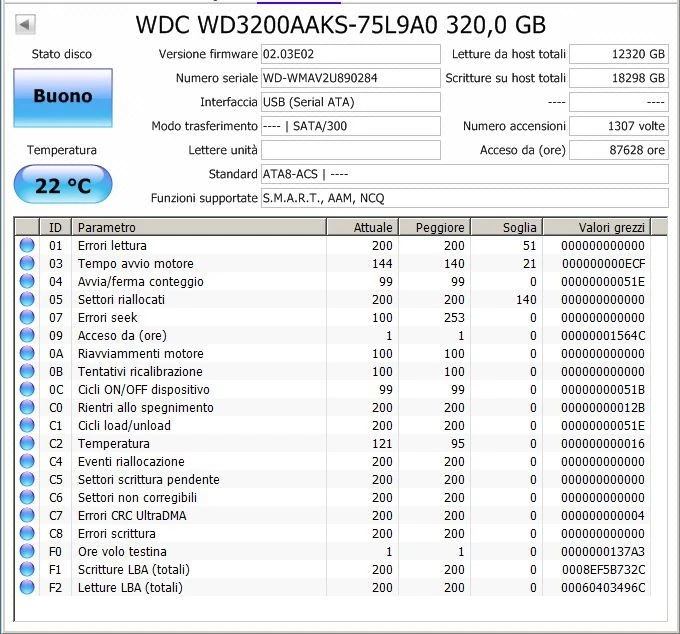
Task: Select the Settori non corregibili parameter
Action: point(137,497)
